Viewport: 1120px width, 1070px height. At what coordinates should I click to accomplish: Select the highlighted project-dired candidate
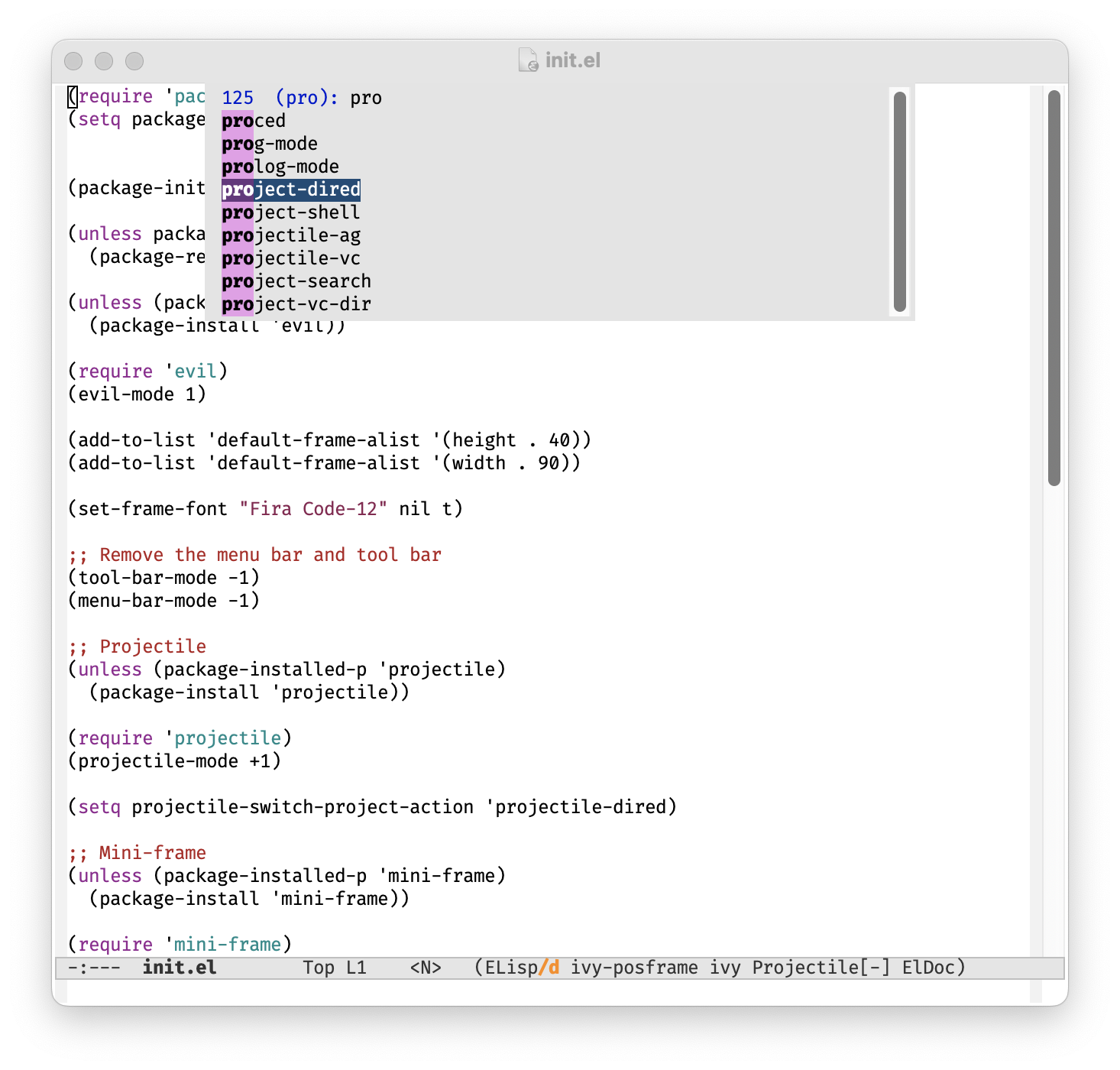tap(291, 190)
